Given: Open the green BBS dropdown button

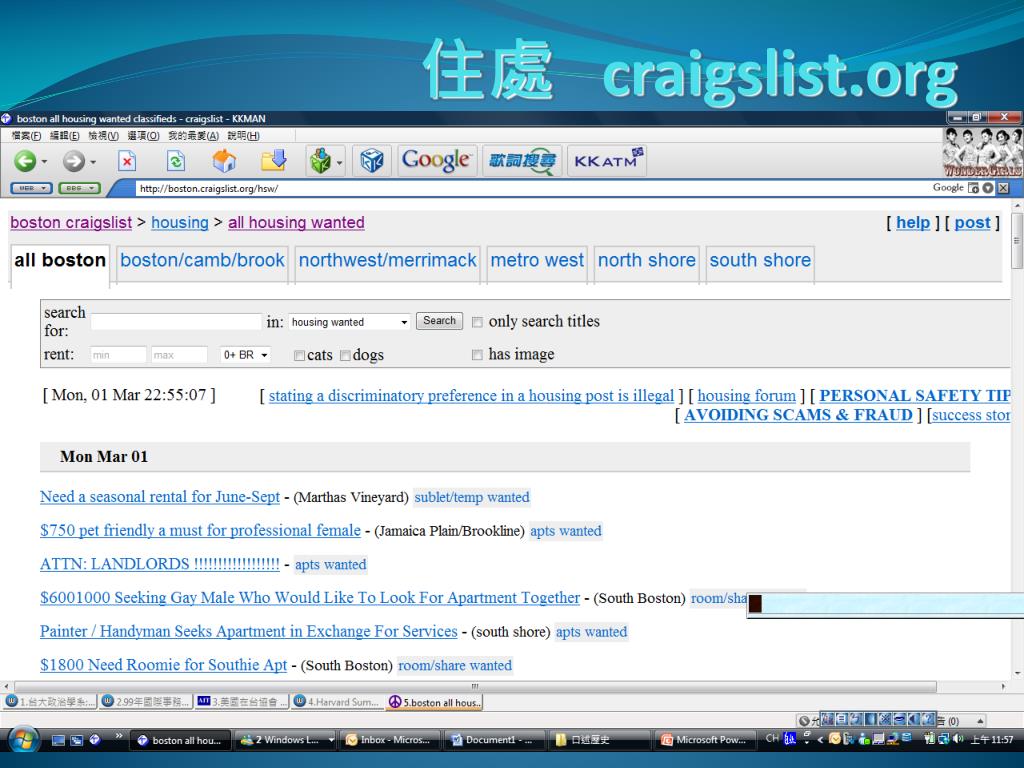Looking at the screenshot, I should (79, 188).
